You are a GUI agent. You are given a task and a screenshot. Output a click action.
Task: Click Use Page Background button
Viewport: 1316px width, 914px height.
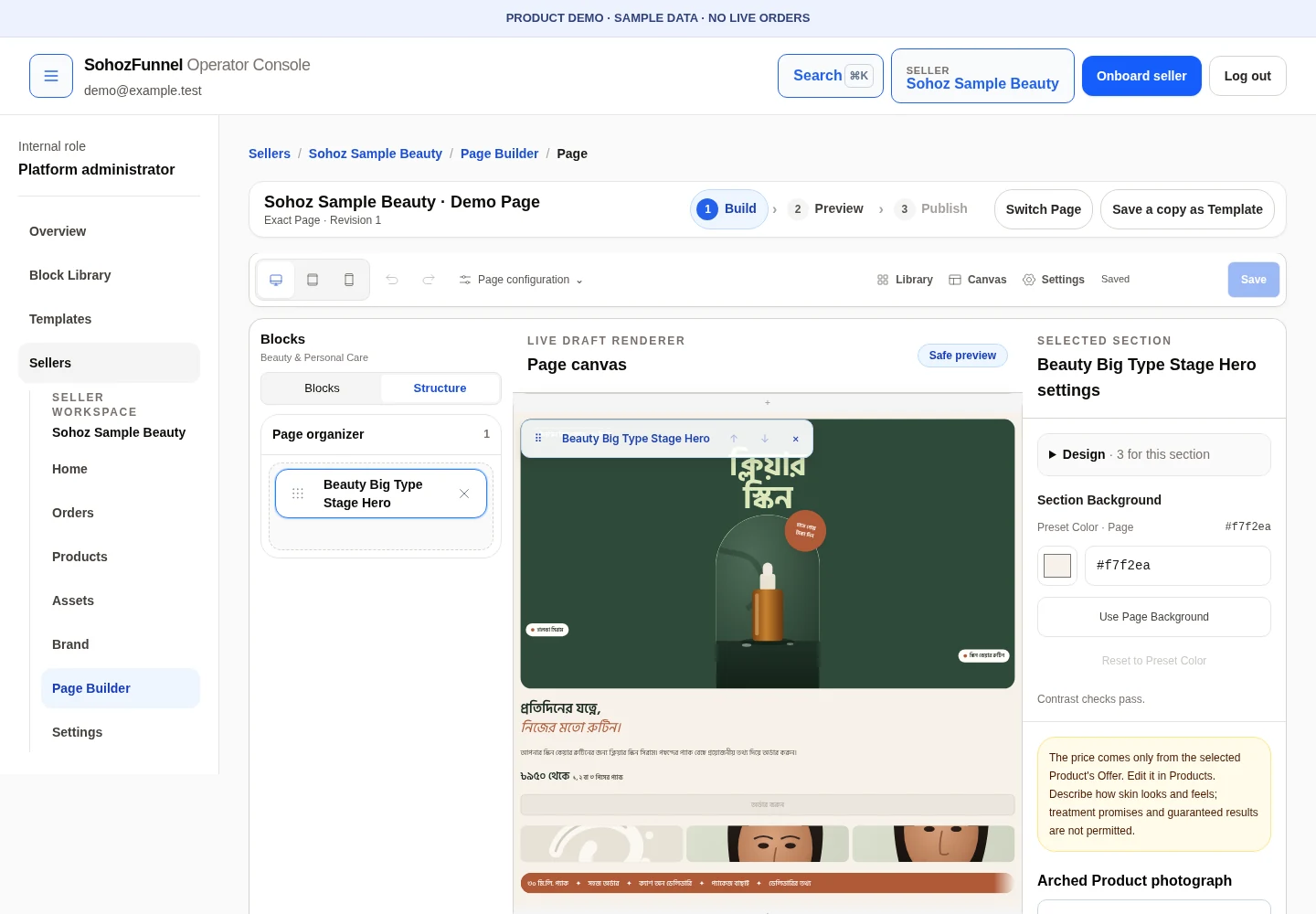(x=1154, y=617)
